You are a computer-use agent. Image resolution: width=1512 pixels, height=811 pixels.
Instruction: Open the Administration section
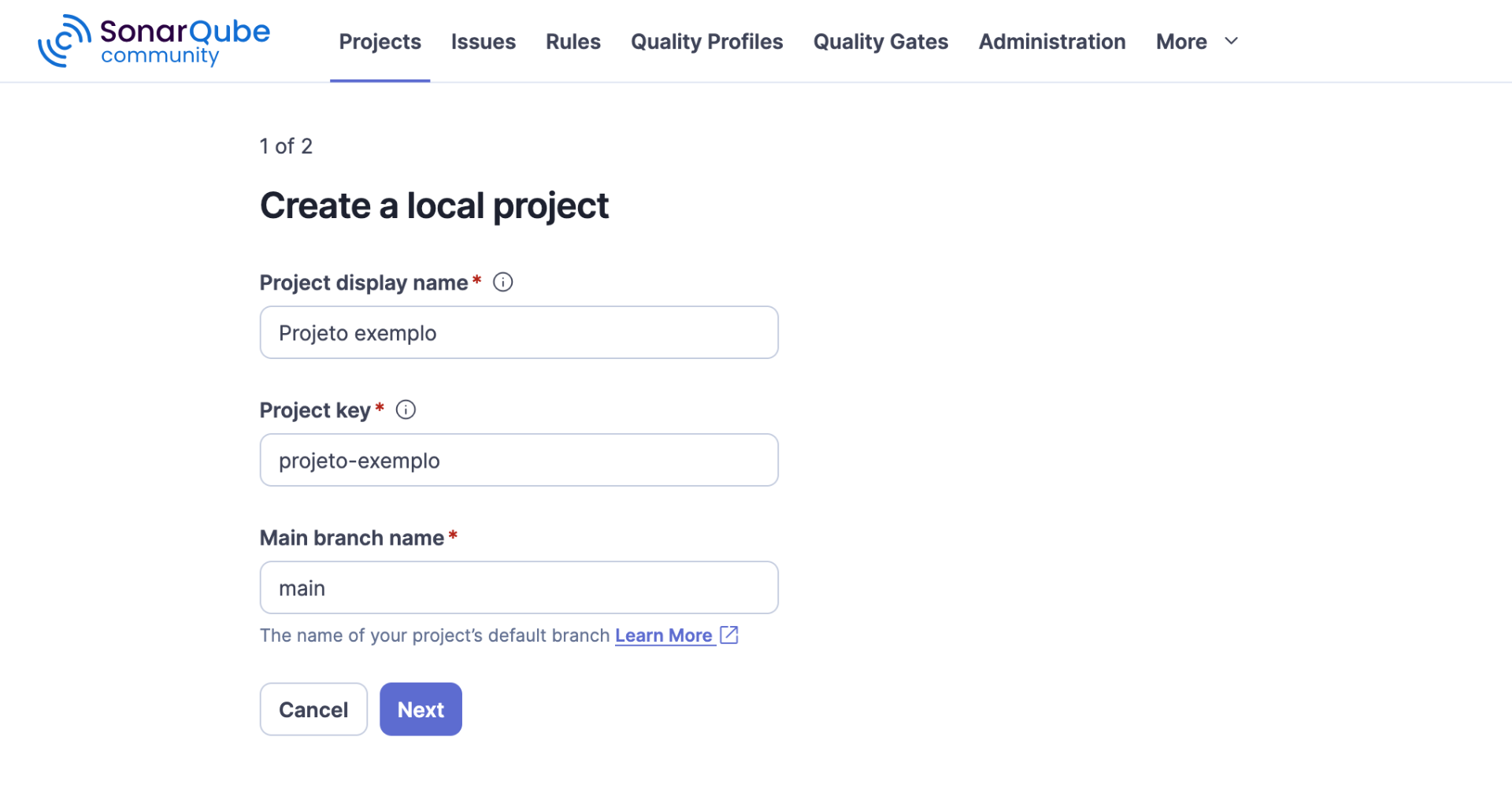click(1051, 42)
